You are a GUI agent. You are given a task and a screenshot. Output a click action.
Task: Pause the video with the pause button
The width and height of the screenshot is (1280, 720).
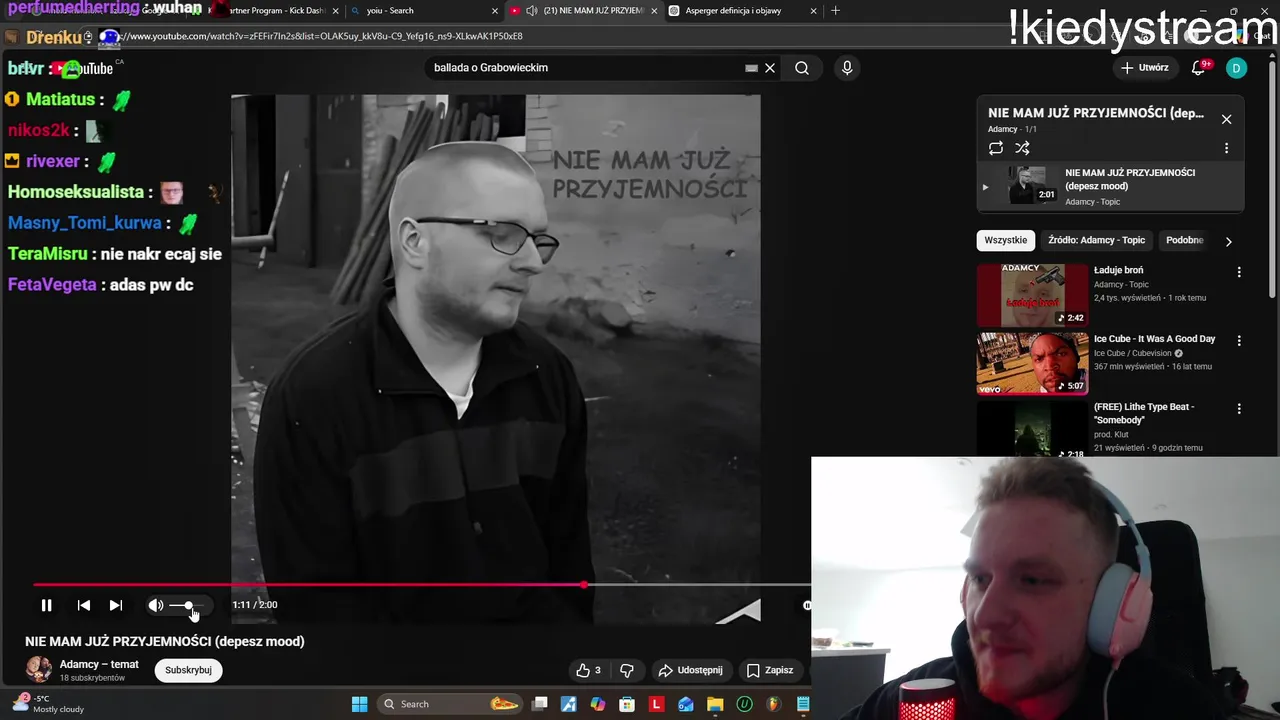pos(46,605)
